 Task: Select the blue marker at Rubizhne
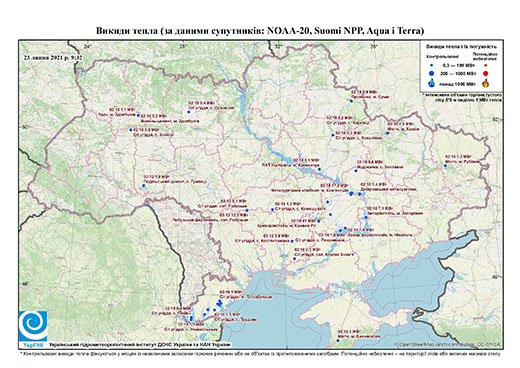tap(445, 165)
